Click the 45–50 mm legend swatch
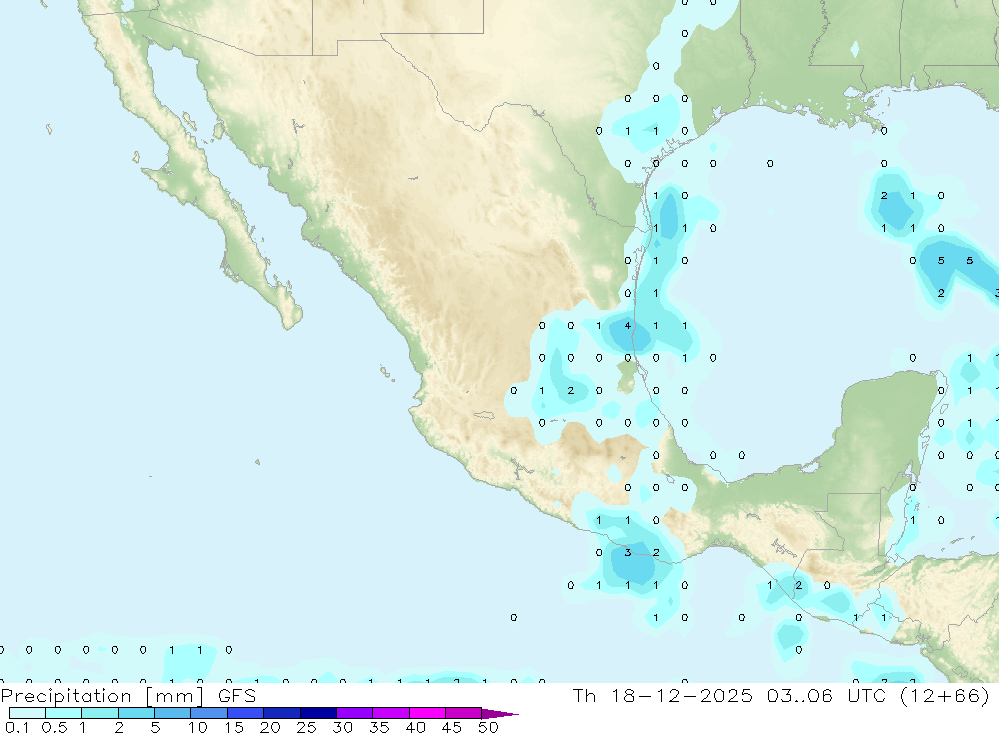Viewport: 1000px width, 733px height. [x=464, y=713]
